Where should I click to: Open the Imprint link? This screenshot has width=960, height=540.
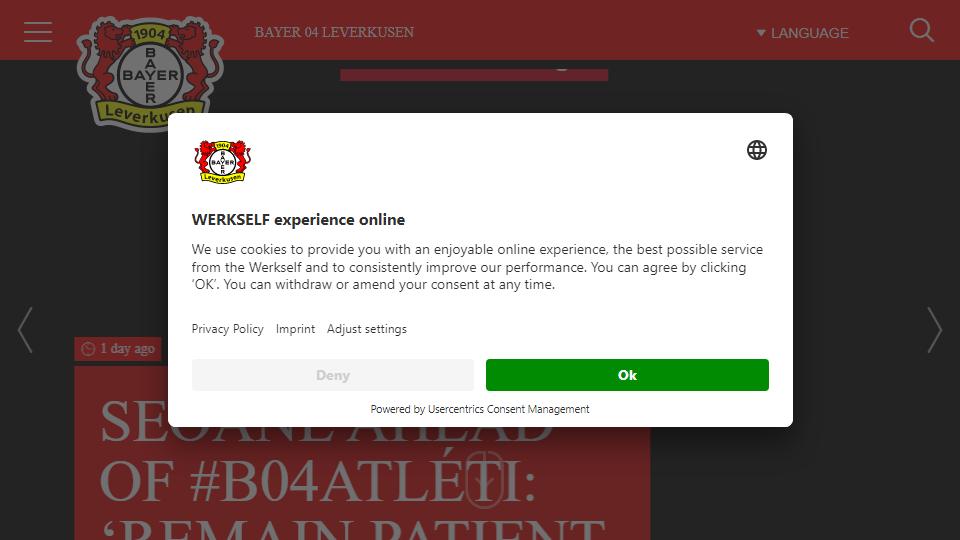(x=295, y=329)
